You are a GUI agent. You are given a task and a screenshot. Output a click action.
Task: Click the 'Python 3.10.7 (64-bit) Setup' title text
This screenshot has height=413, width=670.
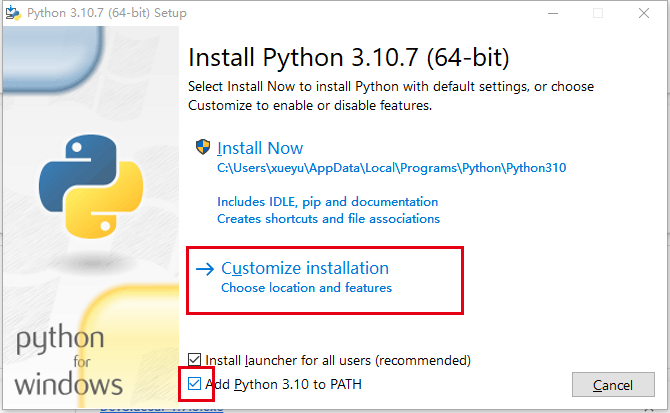pyautogui.click(x=107, y=13)
